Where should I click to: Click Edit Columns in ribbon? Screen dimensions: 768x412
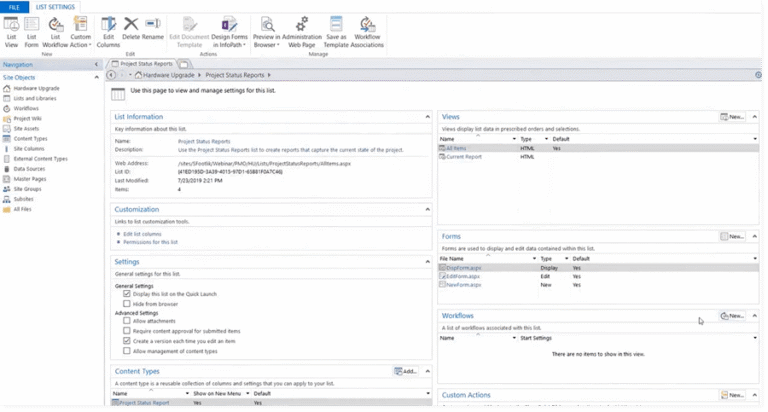[108, 32]
